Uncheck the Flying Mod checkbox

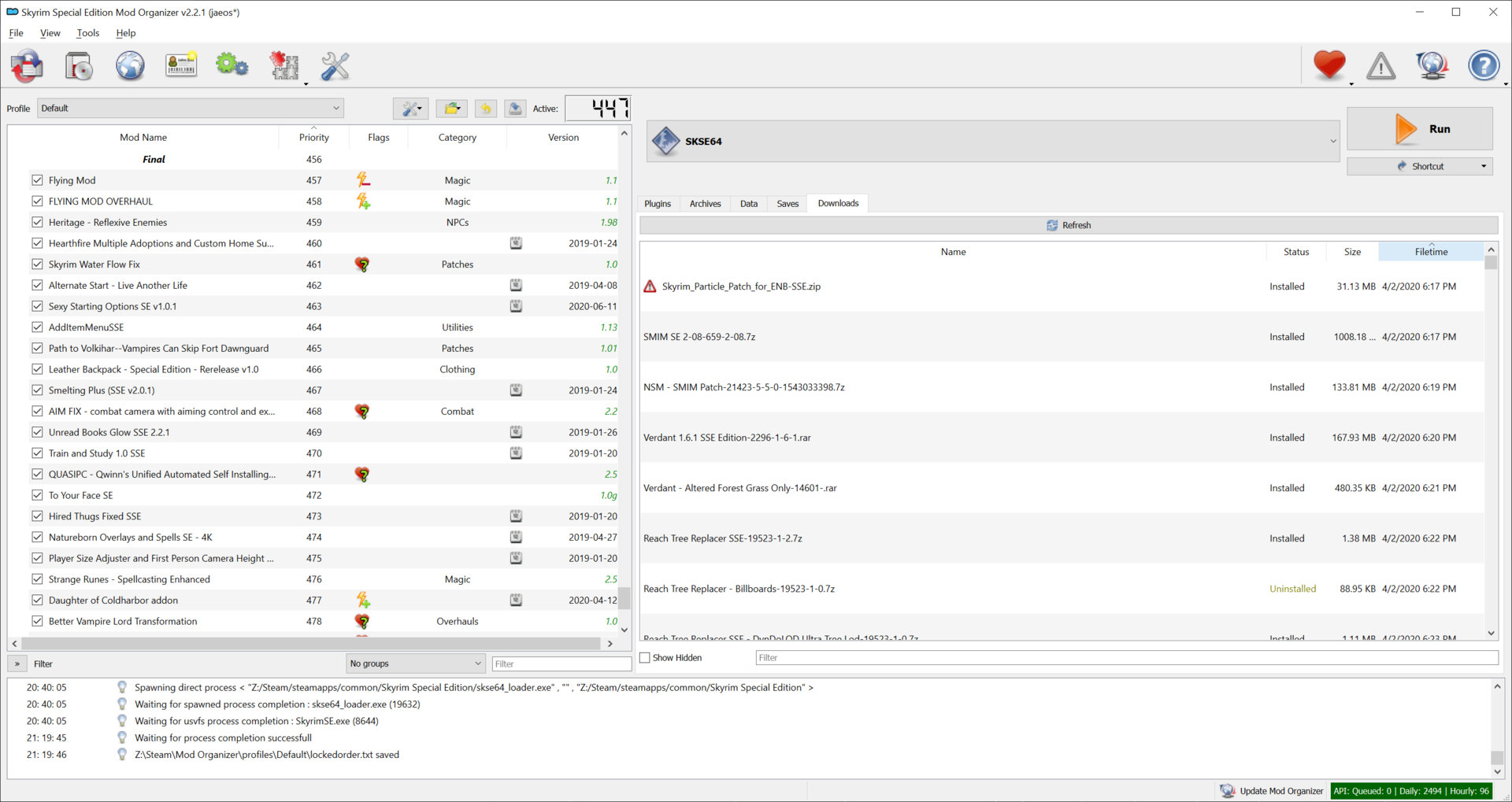coord(37,180)
